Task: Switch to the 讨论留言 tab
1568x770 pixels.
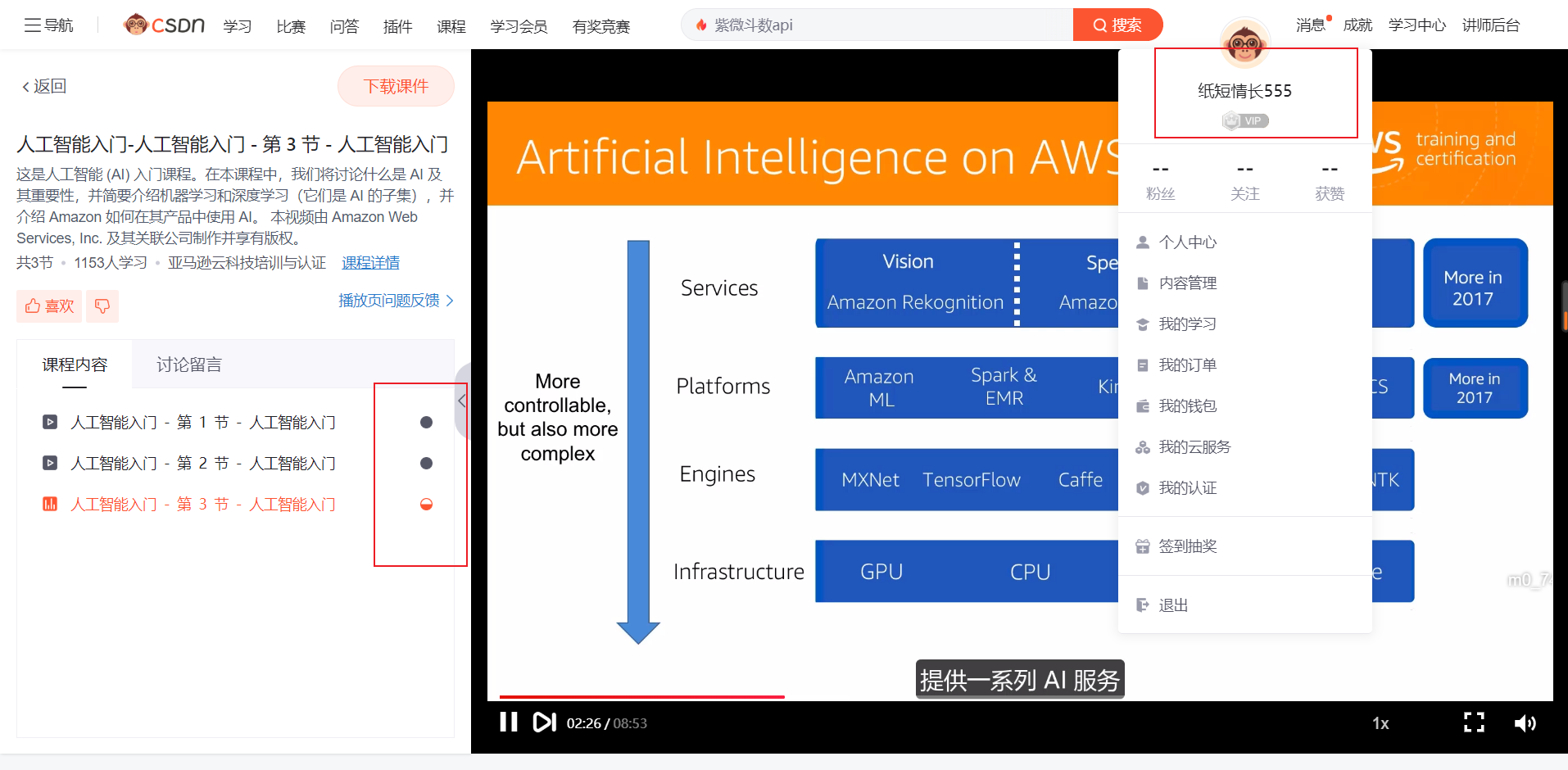Action: coord(189,365)
